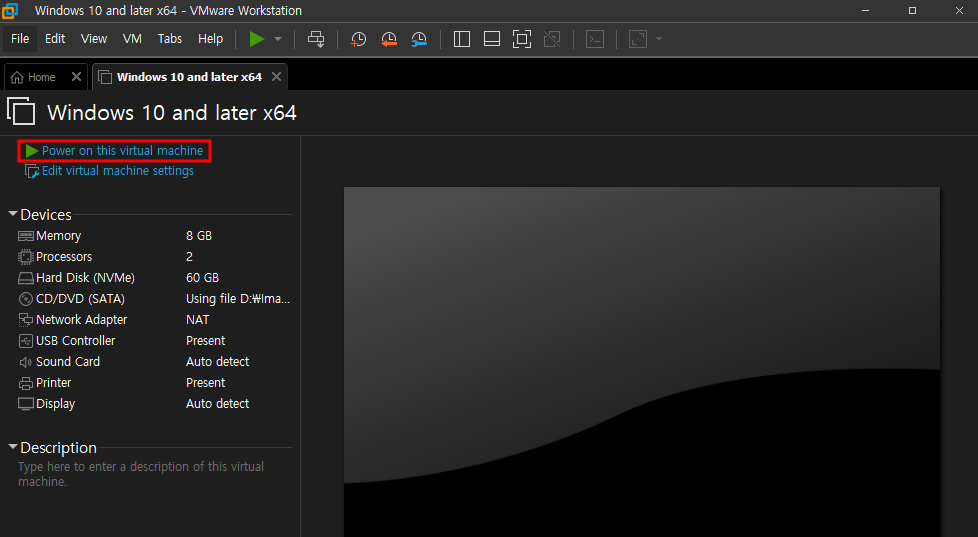Viewport: 978px width, 537px height.
Task: Click the USB Controller icon
Action: 26,341
